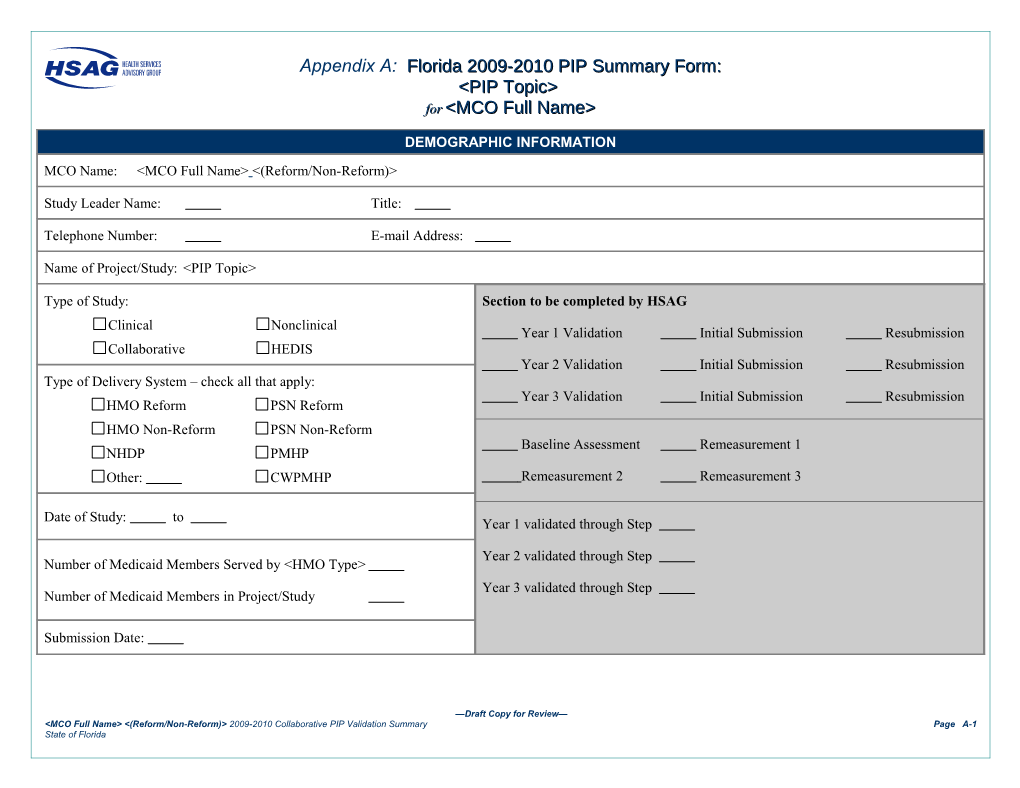1020x788 pixels.
Task: Select the PSN Non-Reform checkbox
Action: coord(262,428)
